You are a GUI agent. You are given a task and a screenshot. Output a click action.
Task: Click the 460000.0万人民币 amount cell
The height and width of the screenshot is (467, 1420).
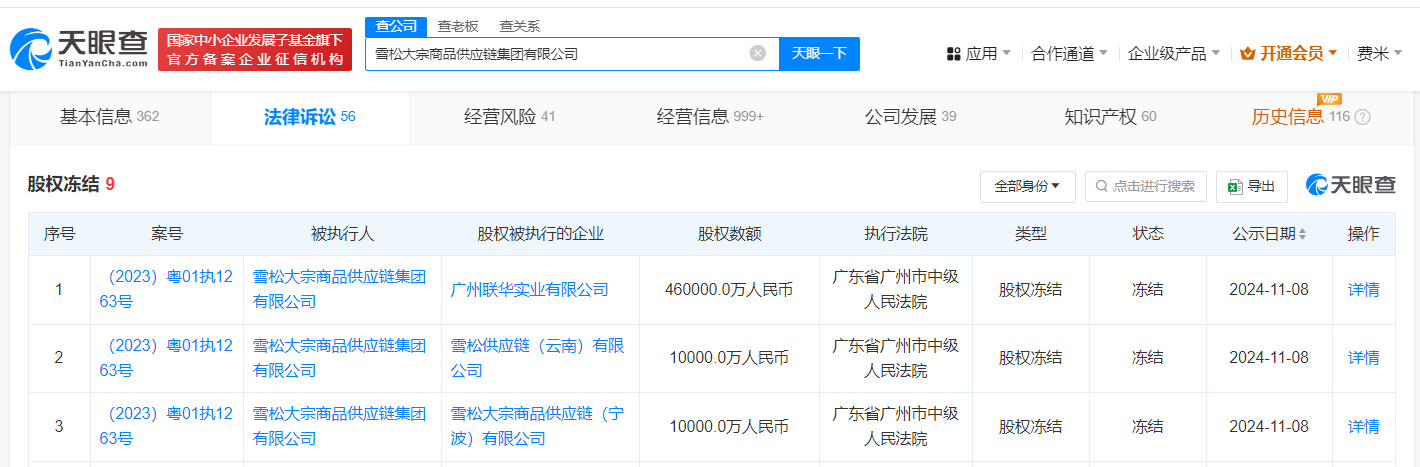pyautogui.click(x=729, y=290)
